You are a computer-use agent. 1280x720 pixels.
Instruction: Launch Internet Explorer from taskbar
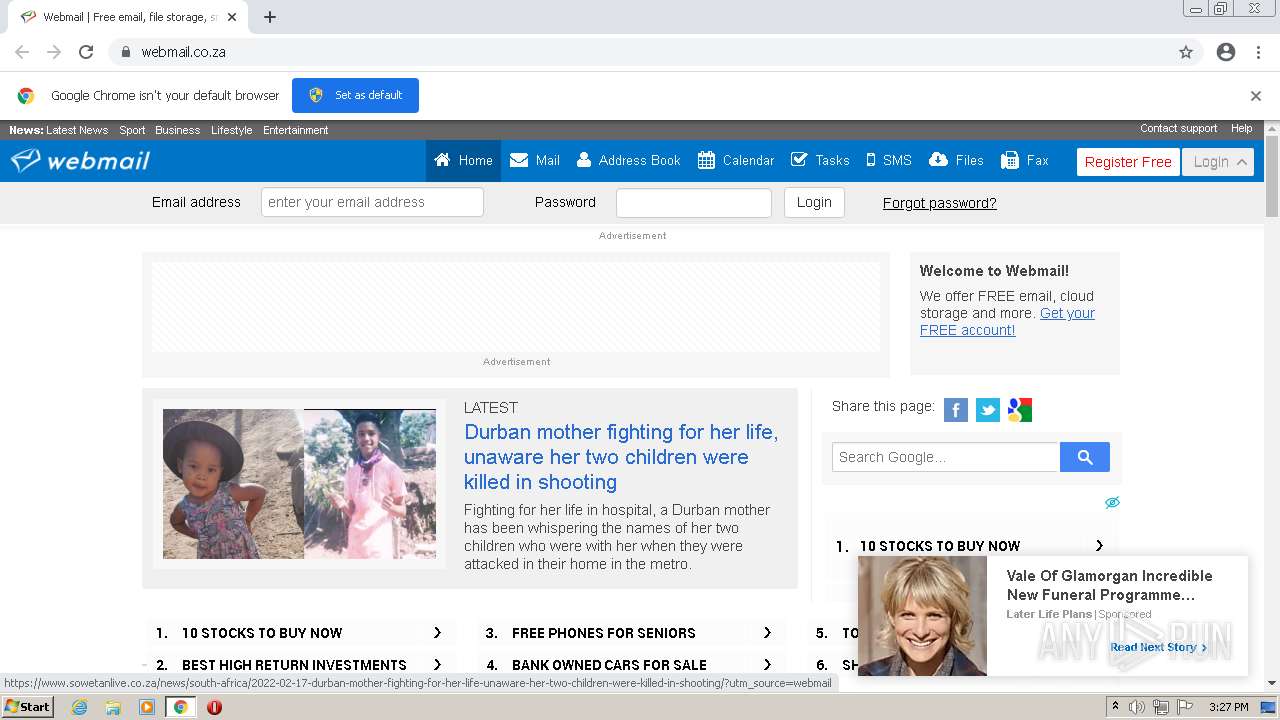(79, 707)
